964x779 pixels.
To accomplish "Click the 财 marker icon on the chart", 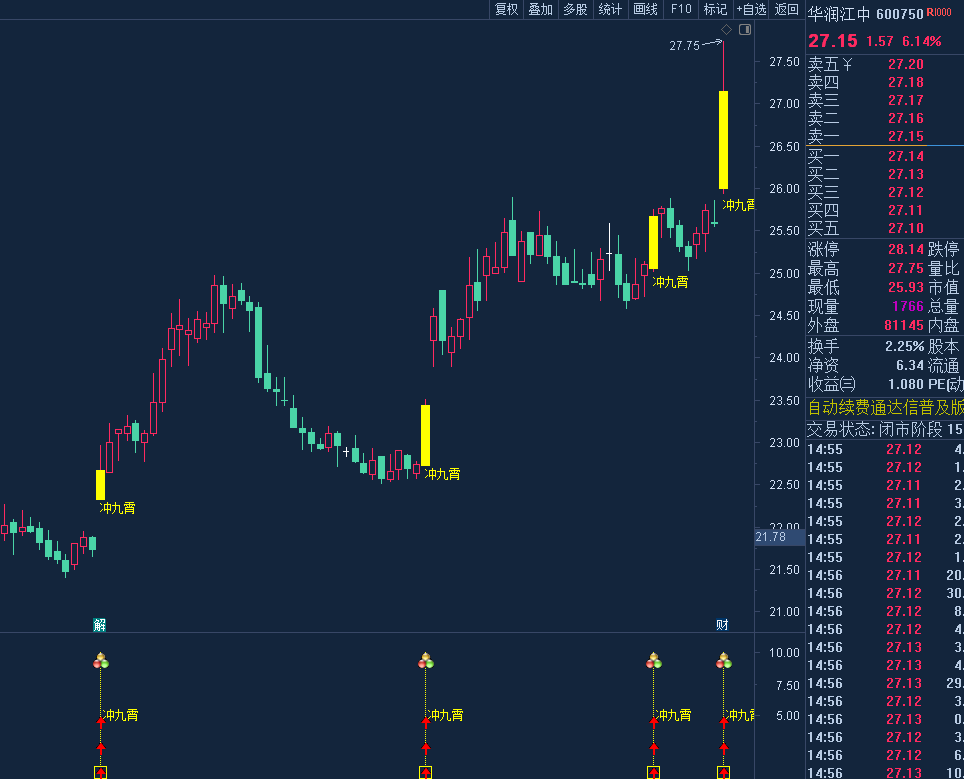I will coord(722,625).
